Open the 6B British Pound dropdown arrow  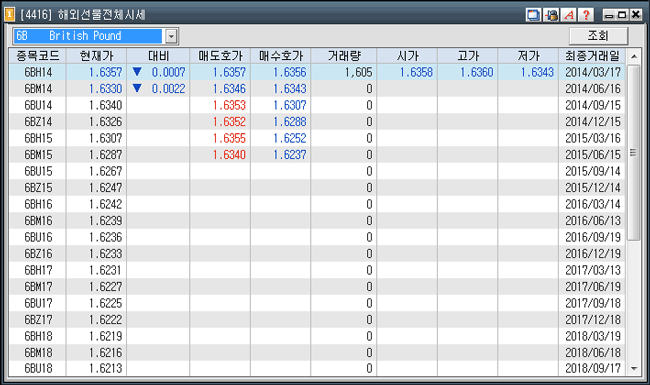click(171, 36)
